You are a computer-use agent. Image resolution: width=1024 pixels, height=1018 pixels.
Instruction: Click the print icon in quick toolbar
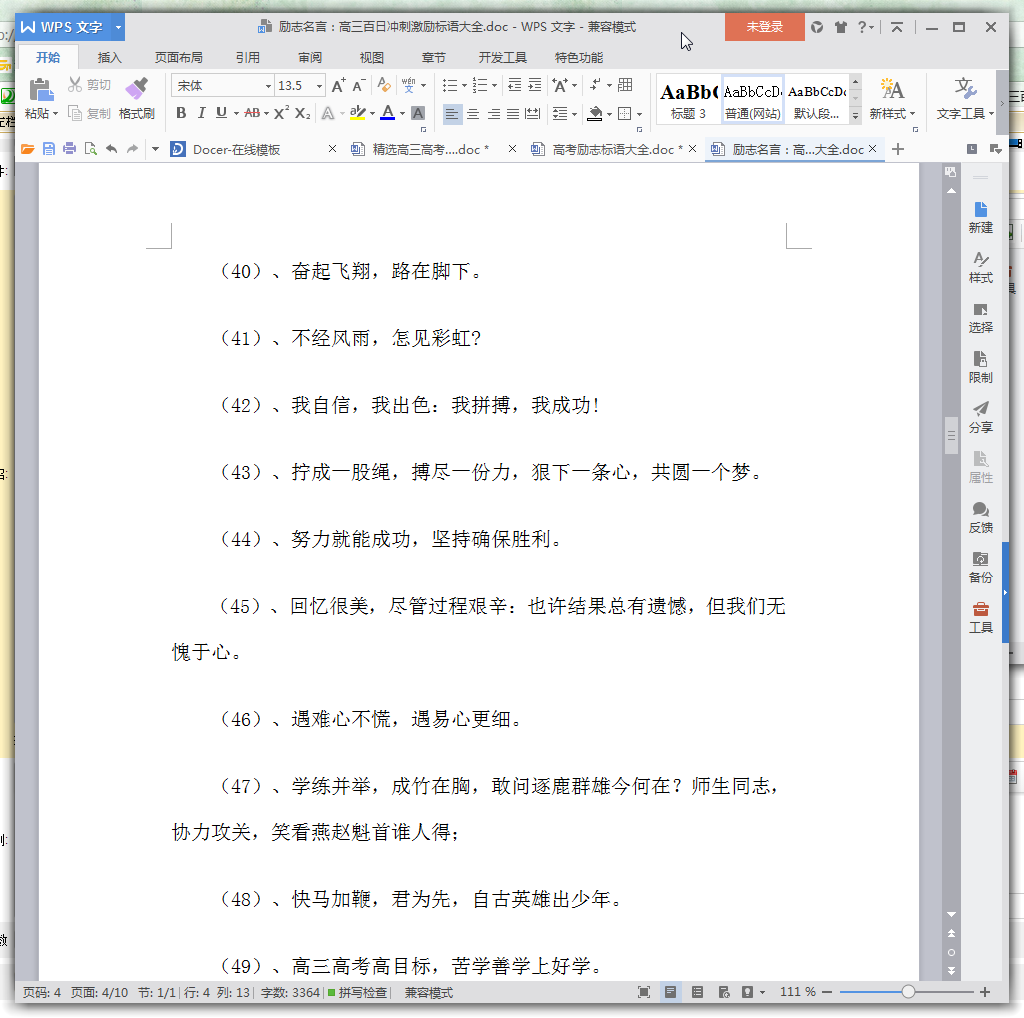[x=69, y=149]
